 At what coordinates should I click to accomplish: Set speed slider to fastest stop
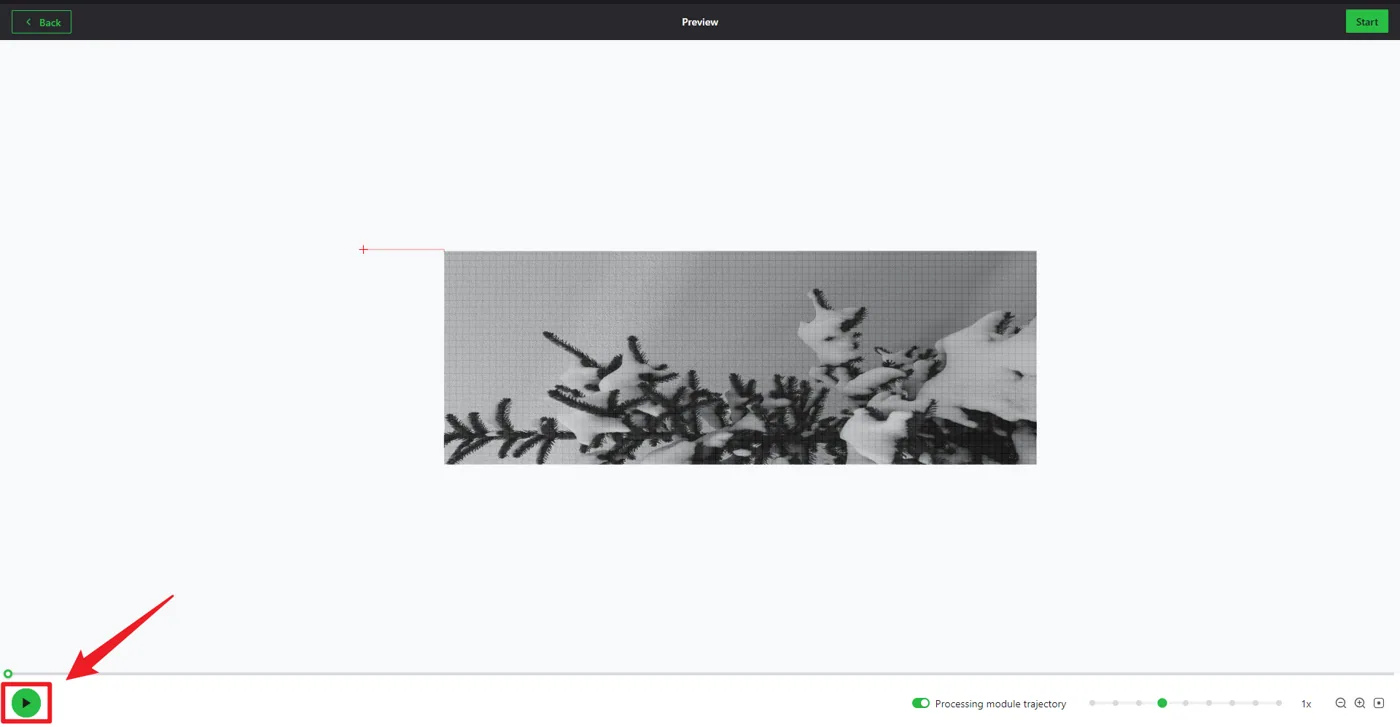(x=1279, y=703)
